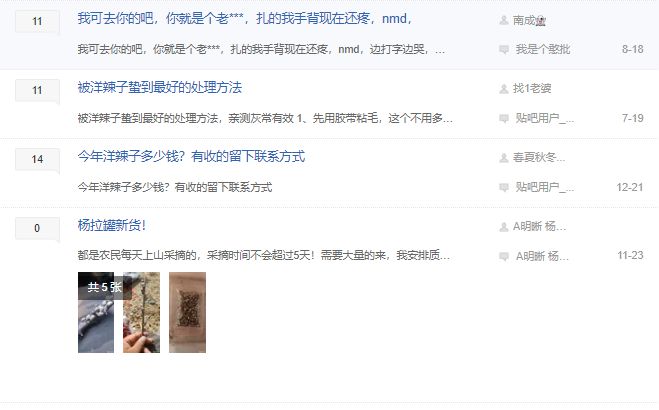Open last replier profile 我是个憨批
This screenshot has width=659, height=410.
543,50
